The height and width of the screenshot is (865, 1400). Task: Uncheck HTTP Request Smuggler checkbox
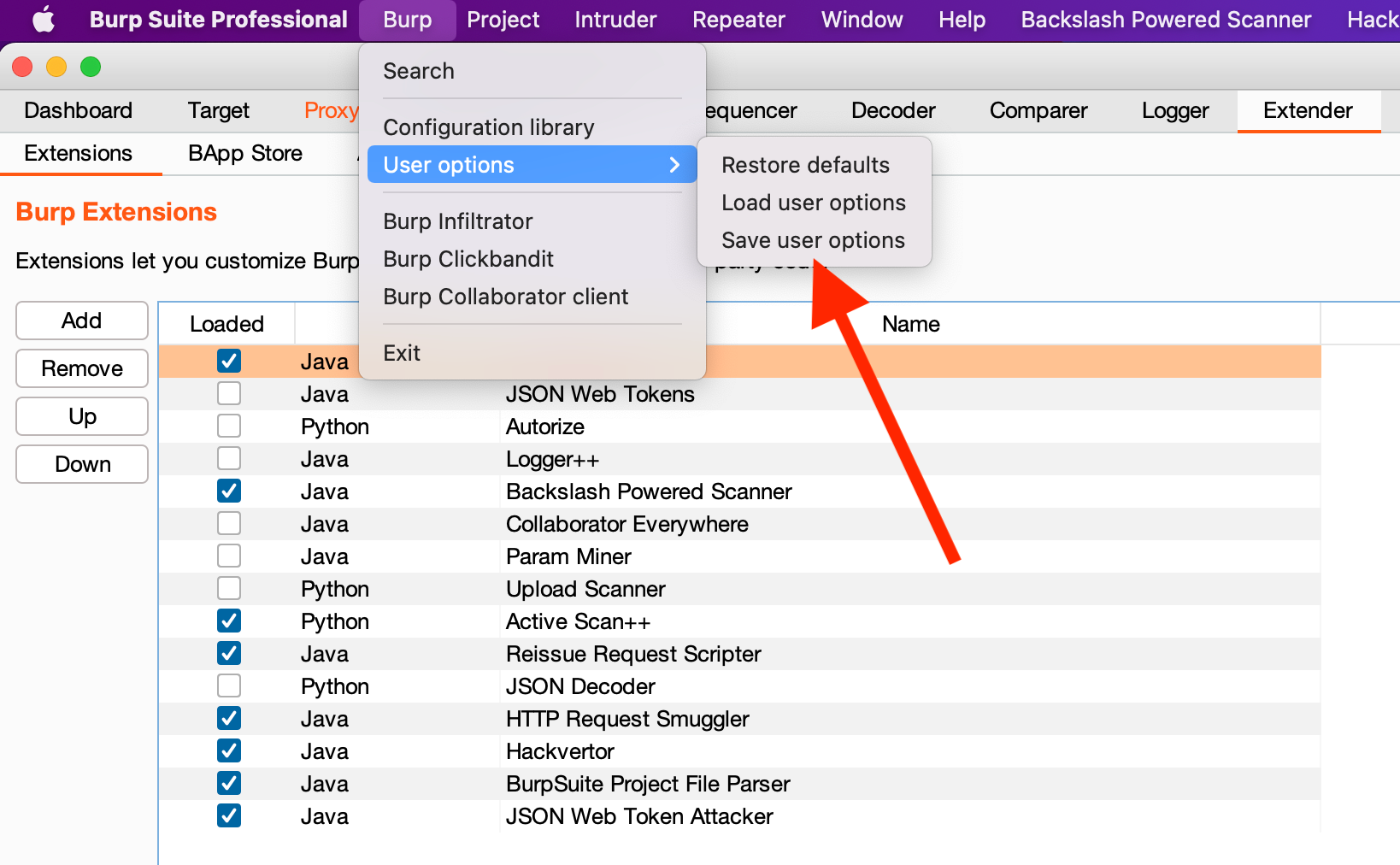pos(229,718)
